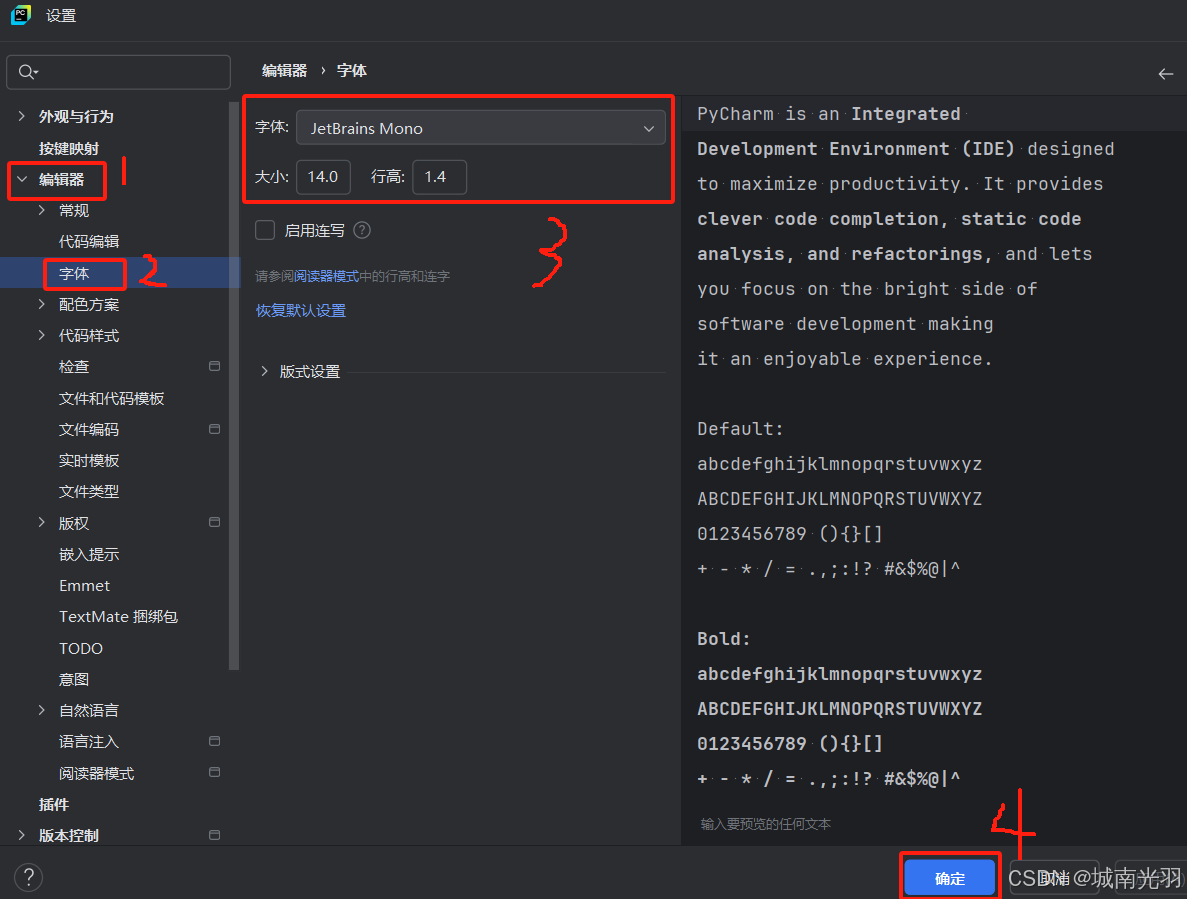Open 嵌入提示 settings page
Image resolution: width=1187 pixels, height=899 pixels.
(89, 554)
